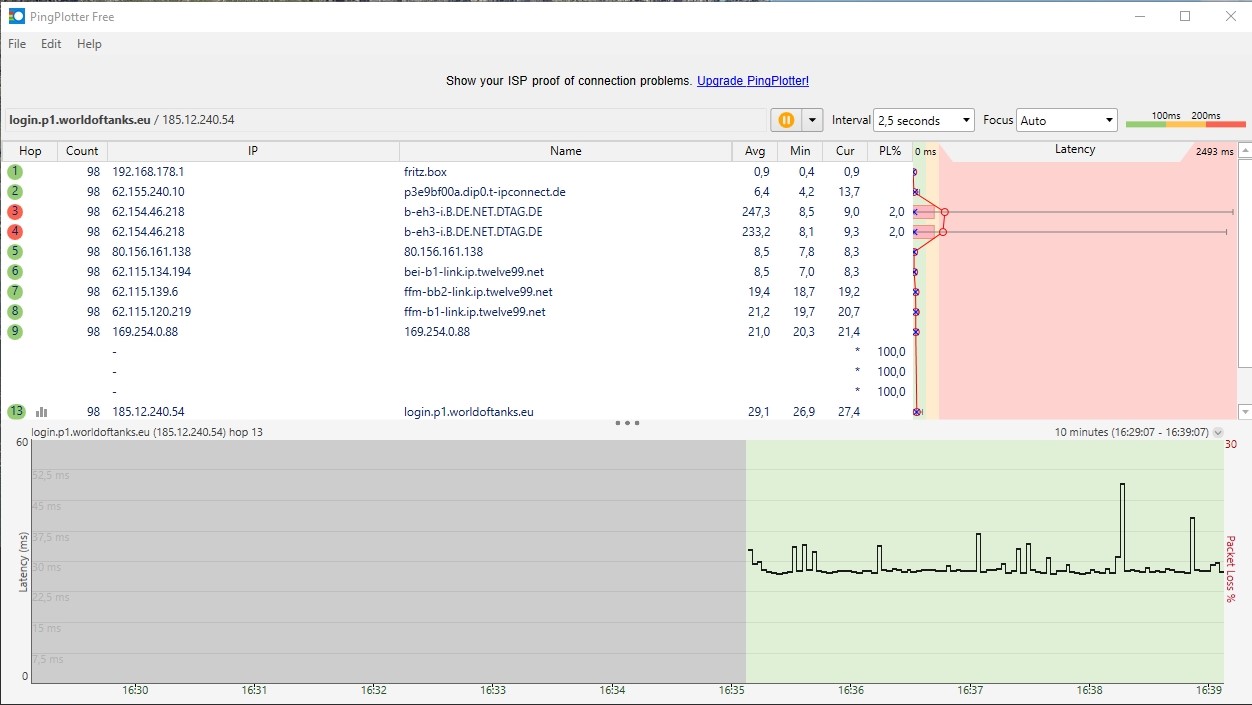Viewport: 1252px width, 705px height.
Task: Click the Cur column header
Action: pos(845,151)
